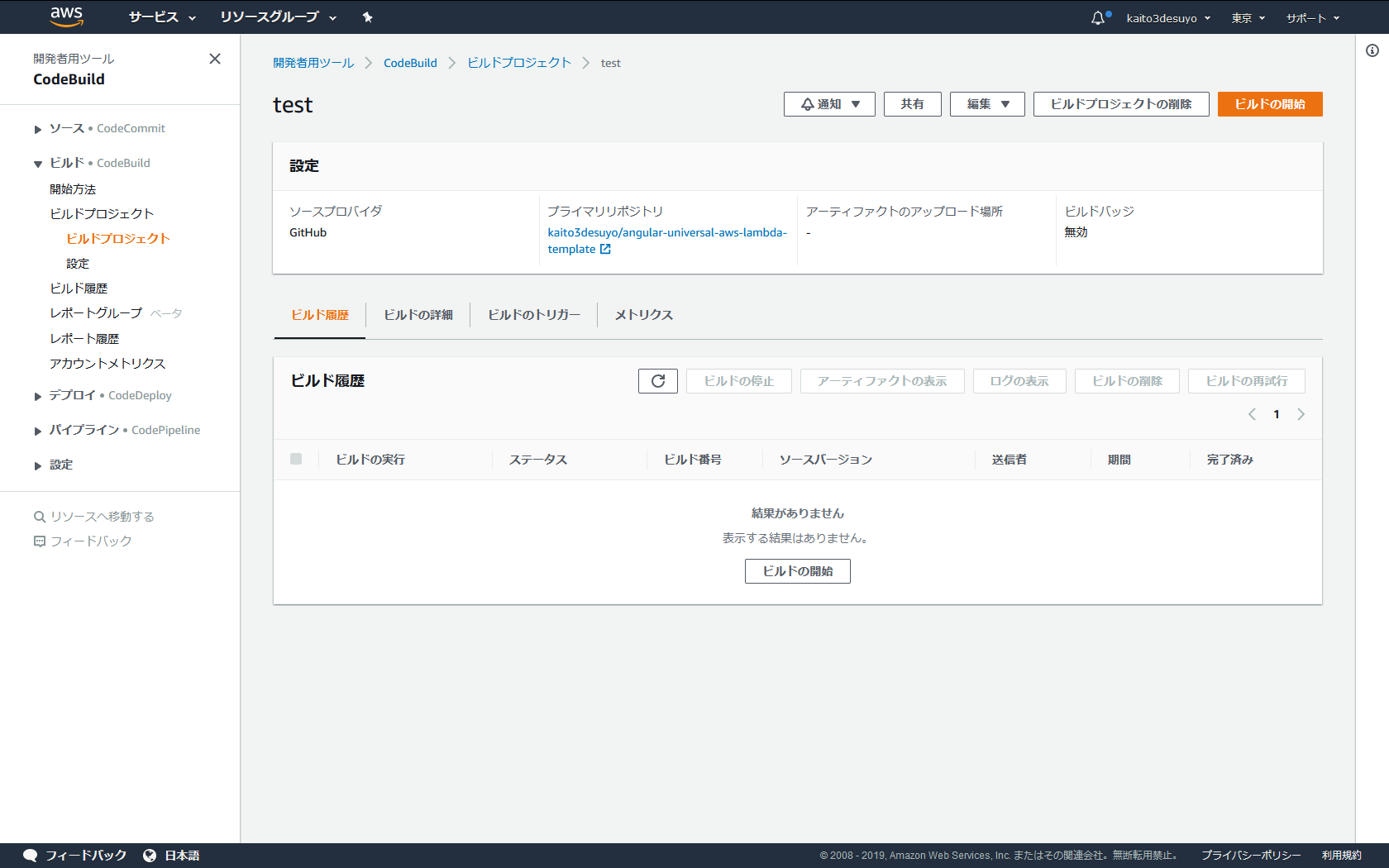Open レポート履歴 in the sidebar
Screen dimensions: 1389x868
tap(84, 339)
